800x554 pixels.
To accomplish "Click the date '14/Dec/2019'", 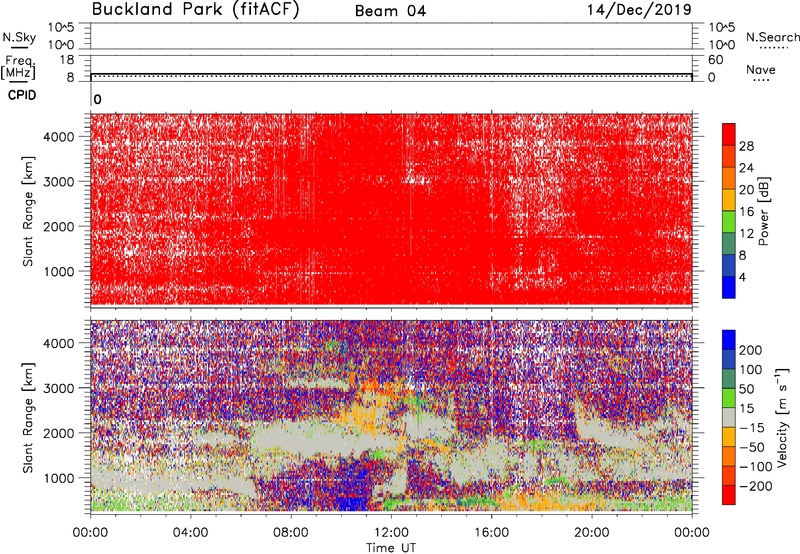I will click(x=639, y=9).
